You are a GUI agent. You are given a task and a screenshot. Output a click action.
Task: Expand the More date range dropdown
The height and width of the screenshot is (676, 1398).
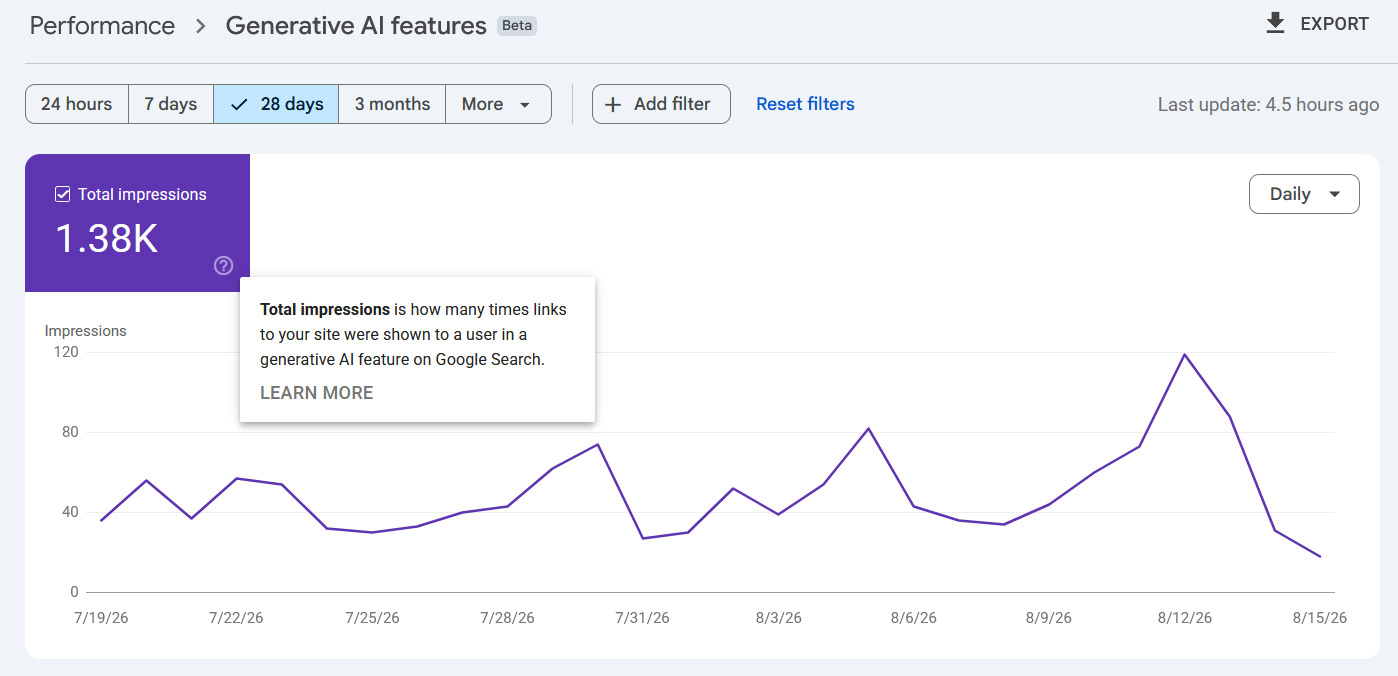point(498,104)
